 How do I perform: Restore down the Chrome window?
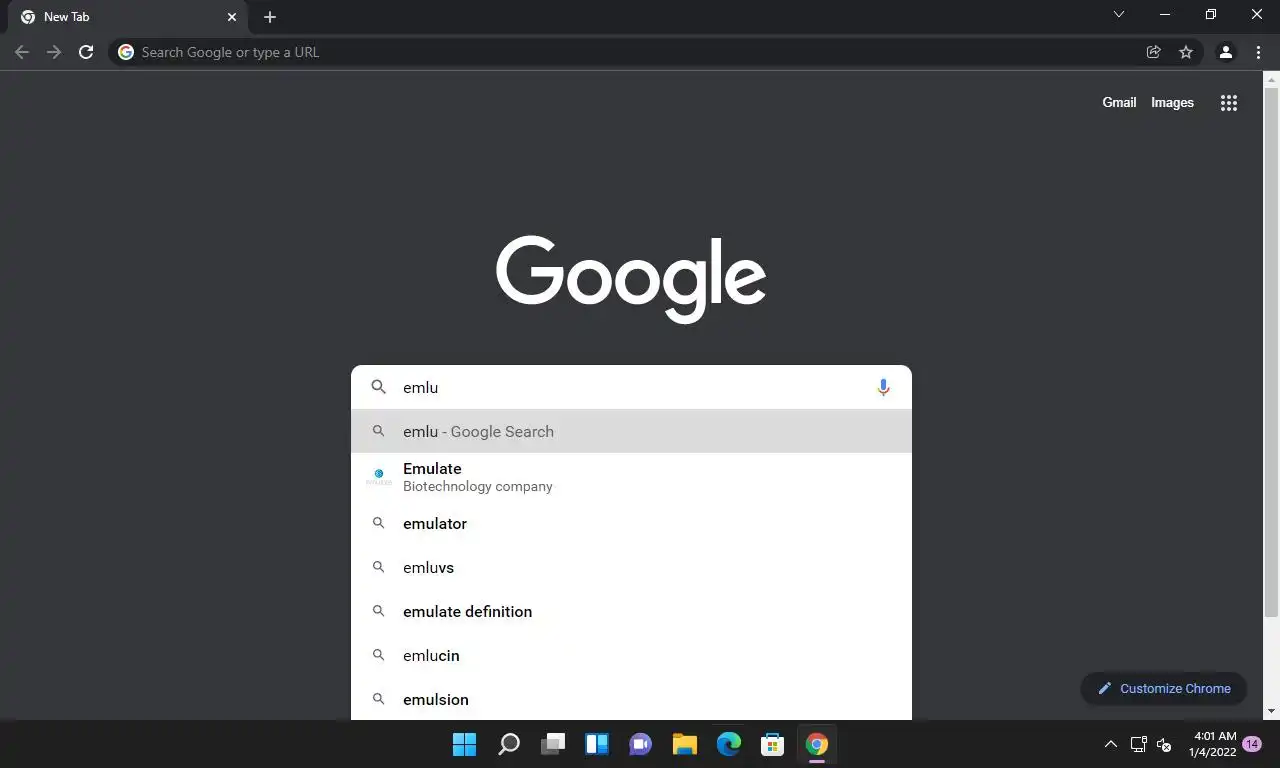[x=1211, y=15]
